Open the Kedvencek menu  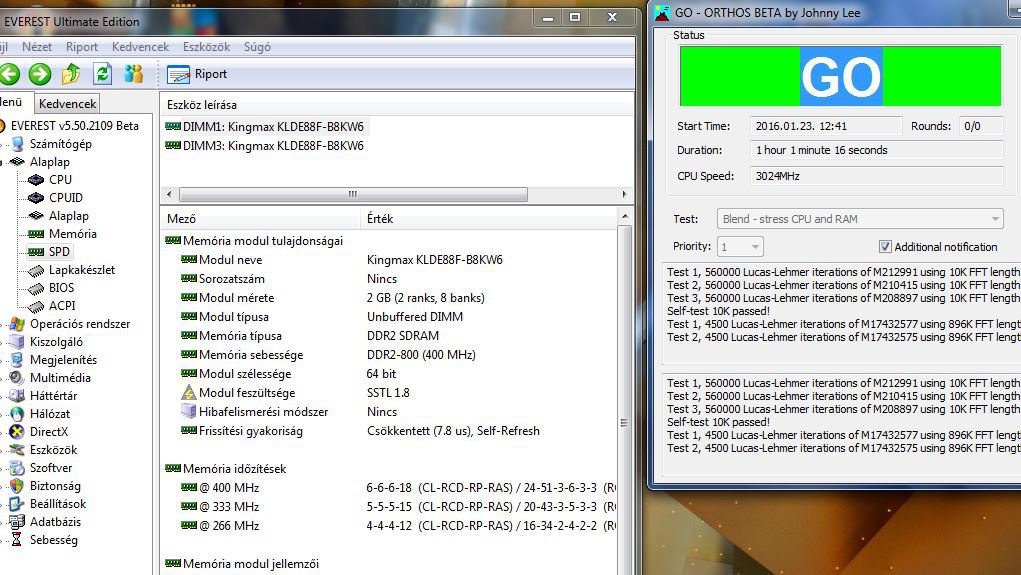pos(141,47)
